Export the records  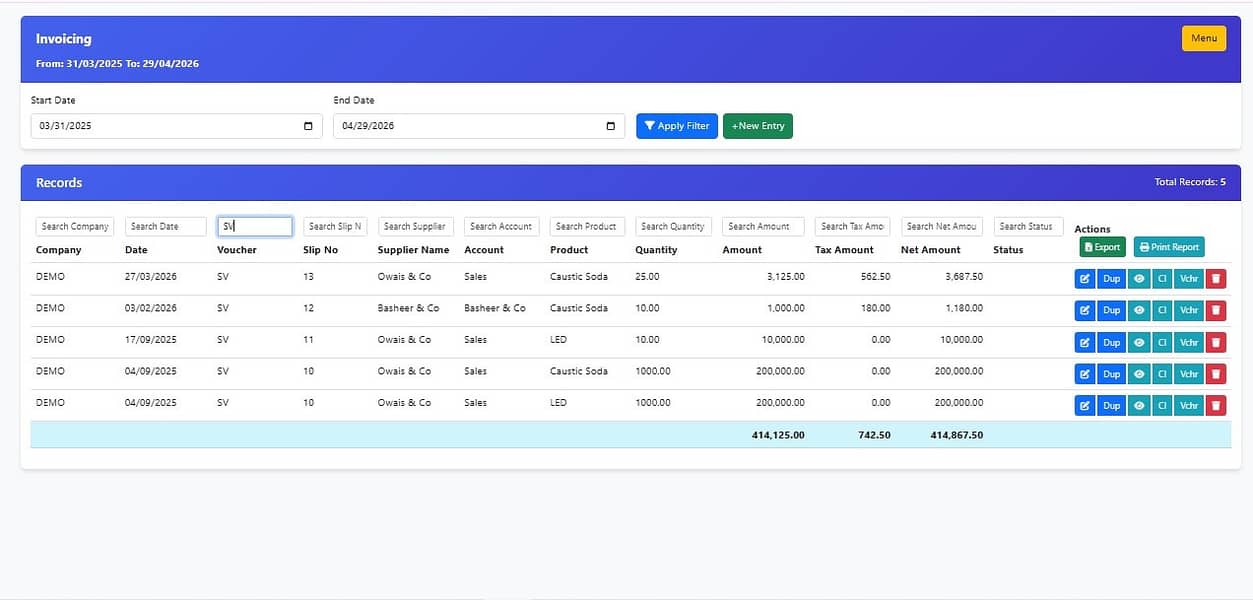pyautogui.click(x=1102, y=247)
